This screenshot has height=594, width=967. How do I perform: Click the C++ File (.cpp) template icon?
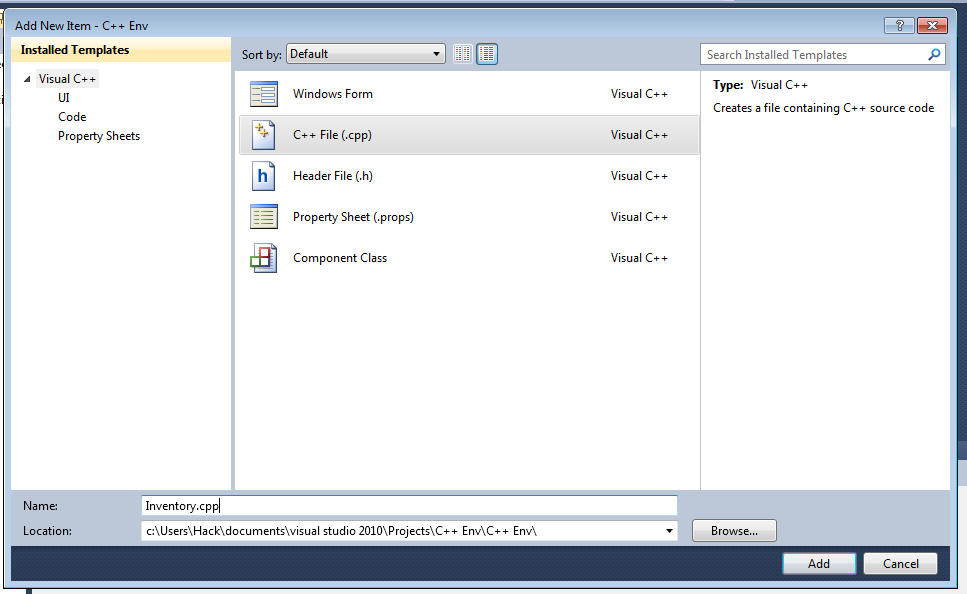pyautogui.click(x=263, y=135)
